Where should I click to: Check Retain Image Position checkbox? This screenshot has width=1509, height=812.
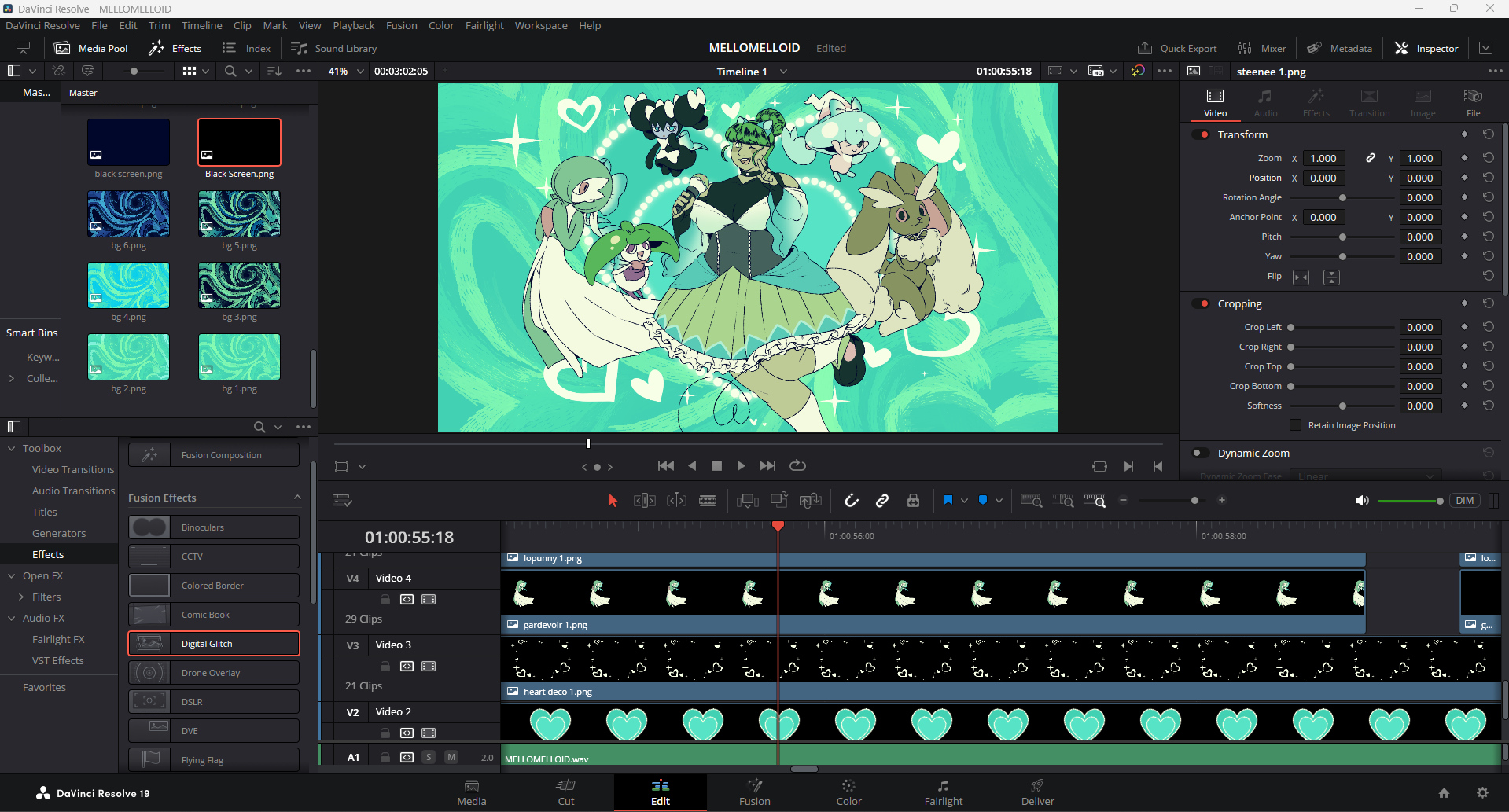[1295, 425]
